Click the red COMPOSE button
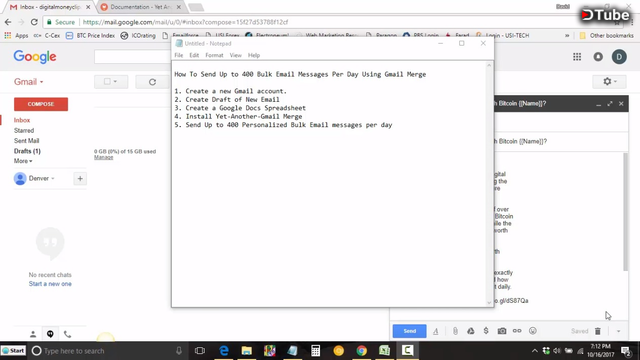640x360 pixels. (41, 104)
